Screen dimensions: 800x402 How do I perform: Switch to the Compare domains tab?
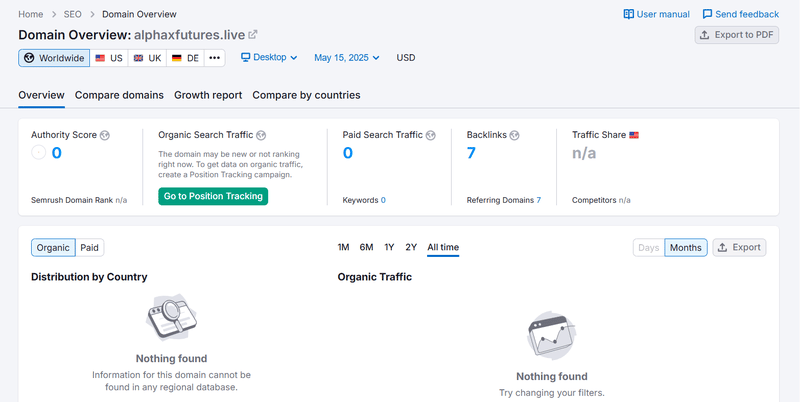[x=119, y=95]
